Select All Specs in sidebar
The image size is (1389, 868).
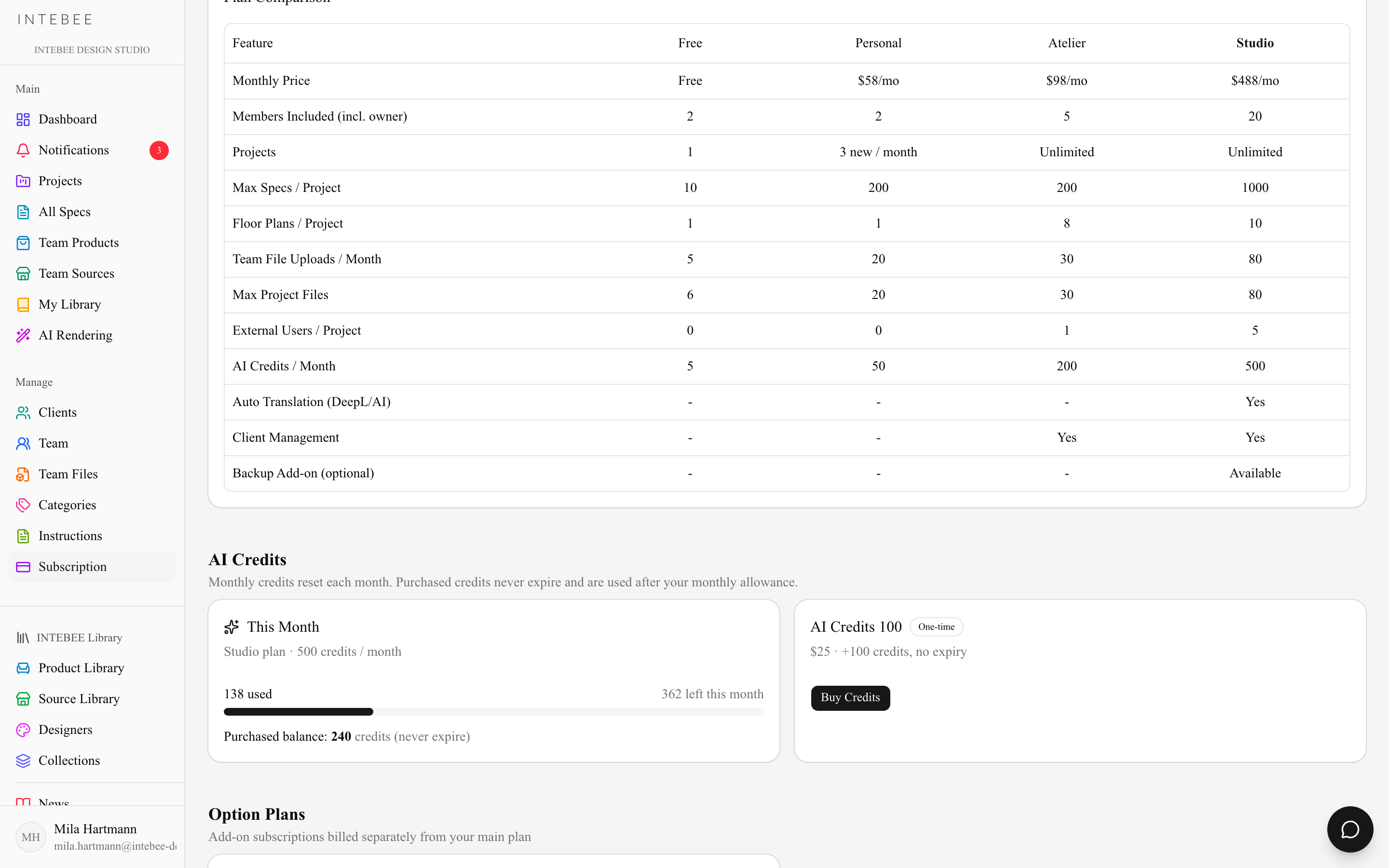point(92,212)
